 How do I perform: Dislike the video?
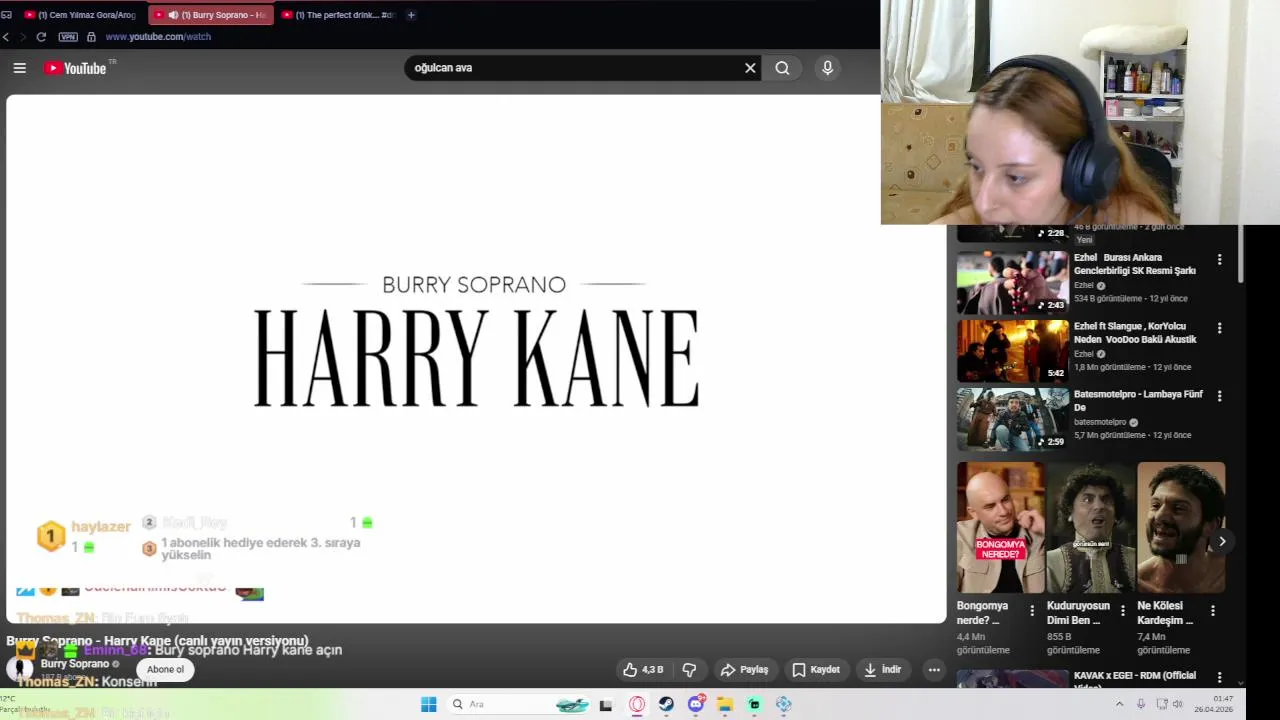coord(689,670)
